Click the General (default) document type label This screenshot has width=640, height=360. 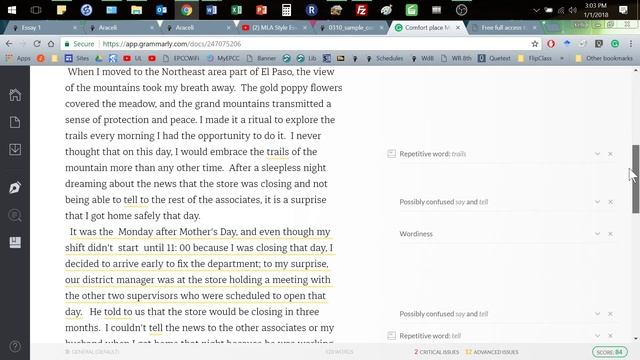click(x=93, y=352)
